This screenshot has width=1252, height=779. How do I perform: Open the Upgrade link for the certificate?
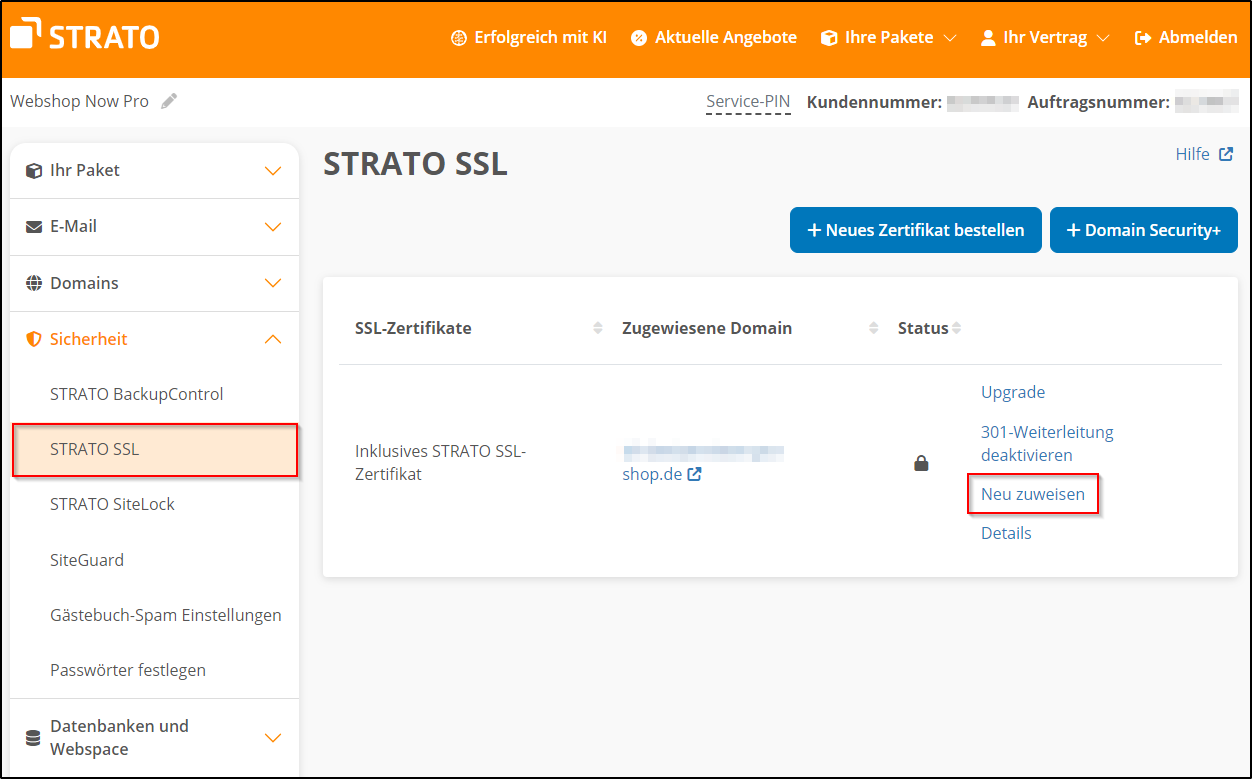click(x=1012, y=392)
